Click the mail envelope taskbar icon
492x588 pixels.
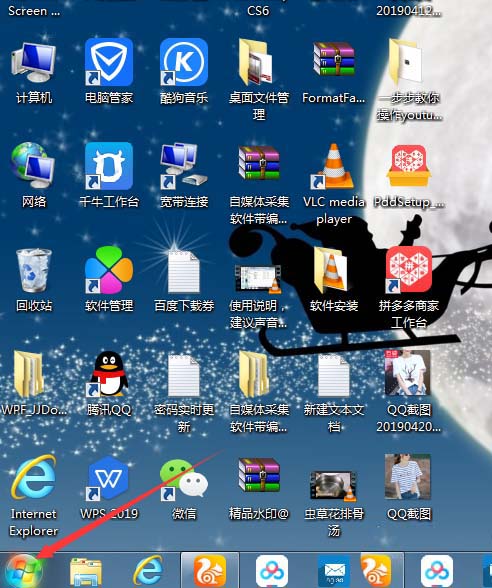(334, 572)
